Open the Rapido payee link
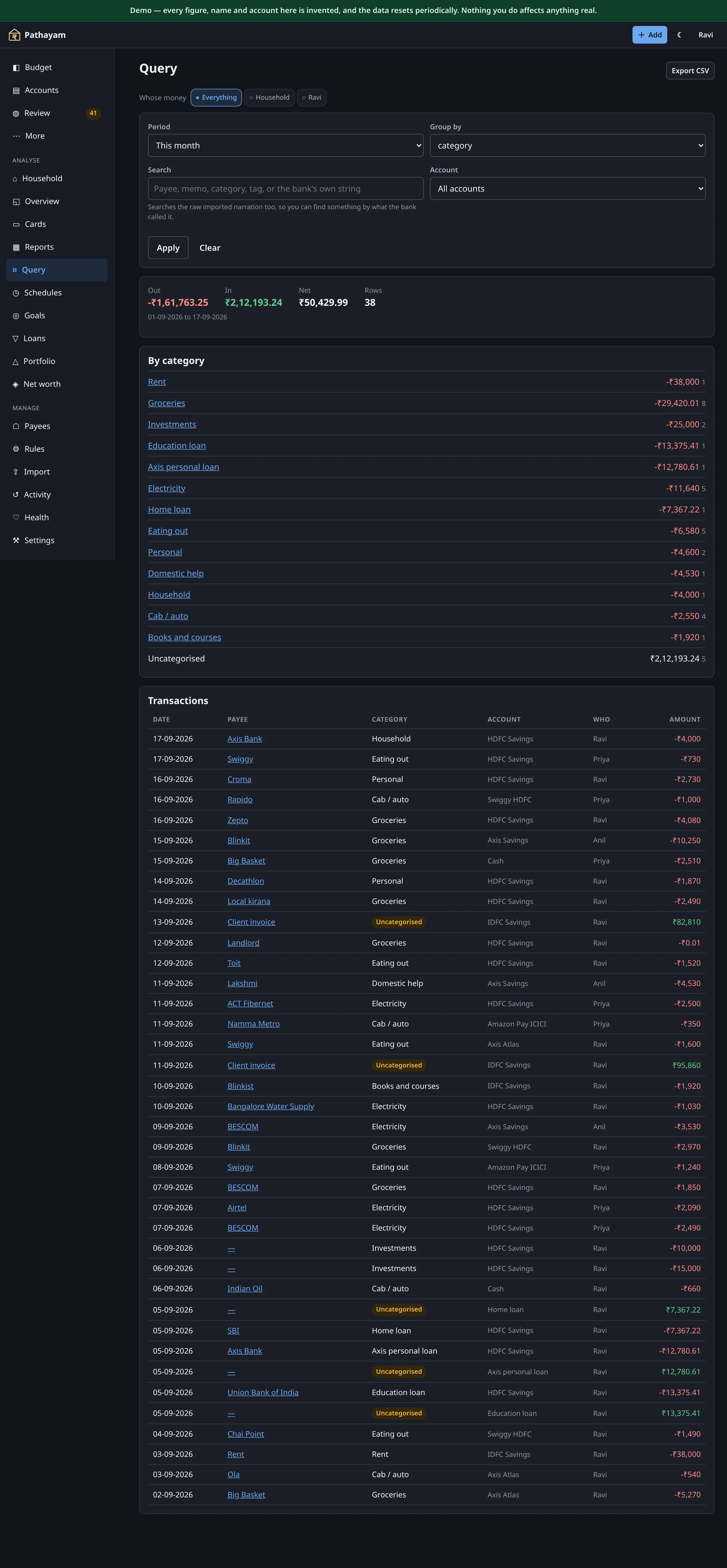This screenshot has height=1568, width=727. coord(240,800)
